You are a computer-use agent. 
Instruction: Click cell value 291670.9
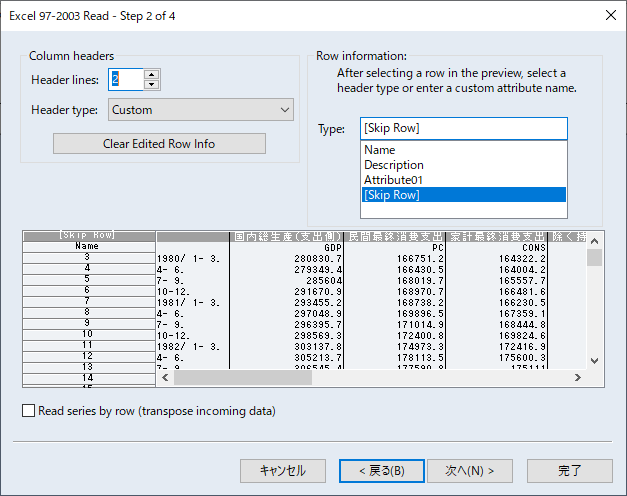click(286, 292)
